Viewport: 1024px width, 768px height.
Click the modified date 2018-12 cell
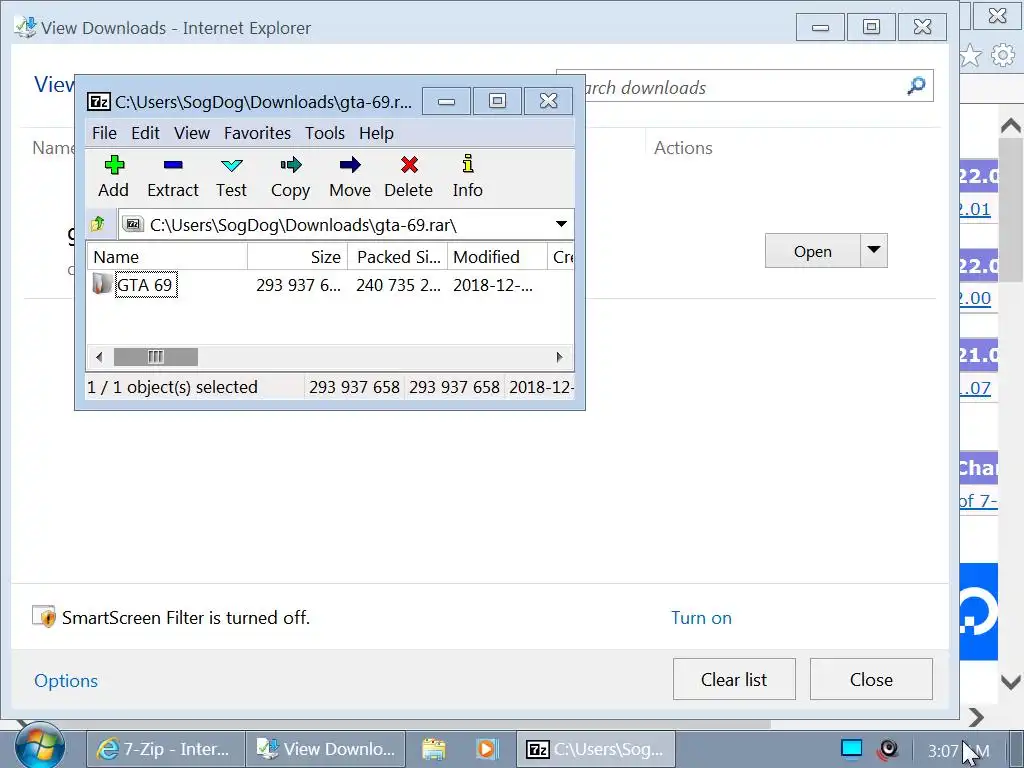493,285
